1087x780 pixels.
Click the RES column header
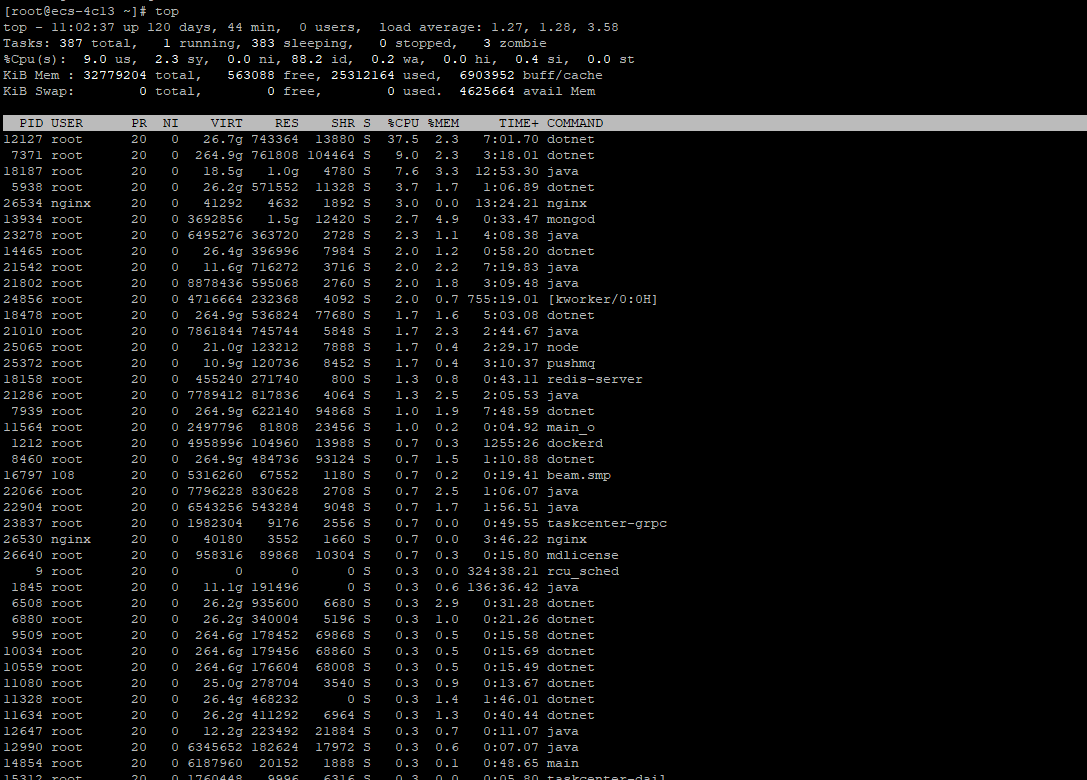point(287,123)
